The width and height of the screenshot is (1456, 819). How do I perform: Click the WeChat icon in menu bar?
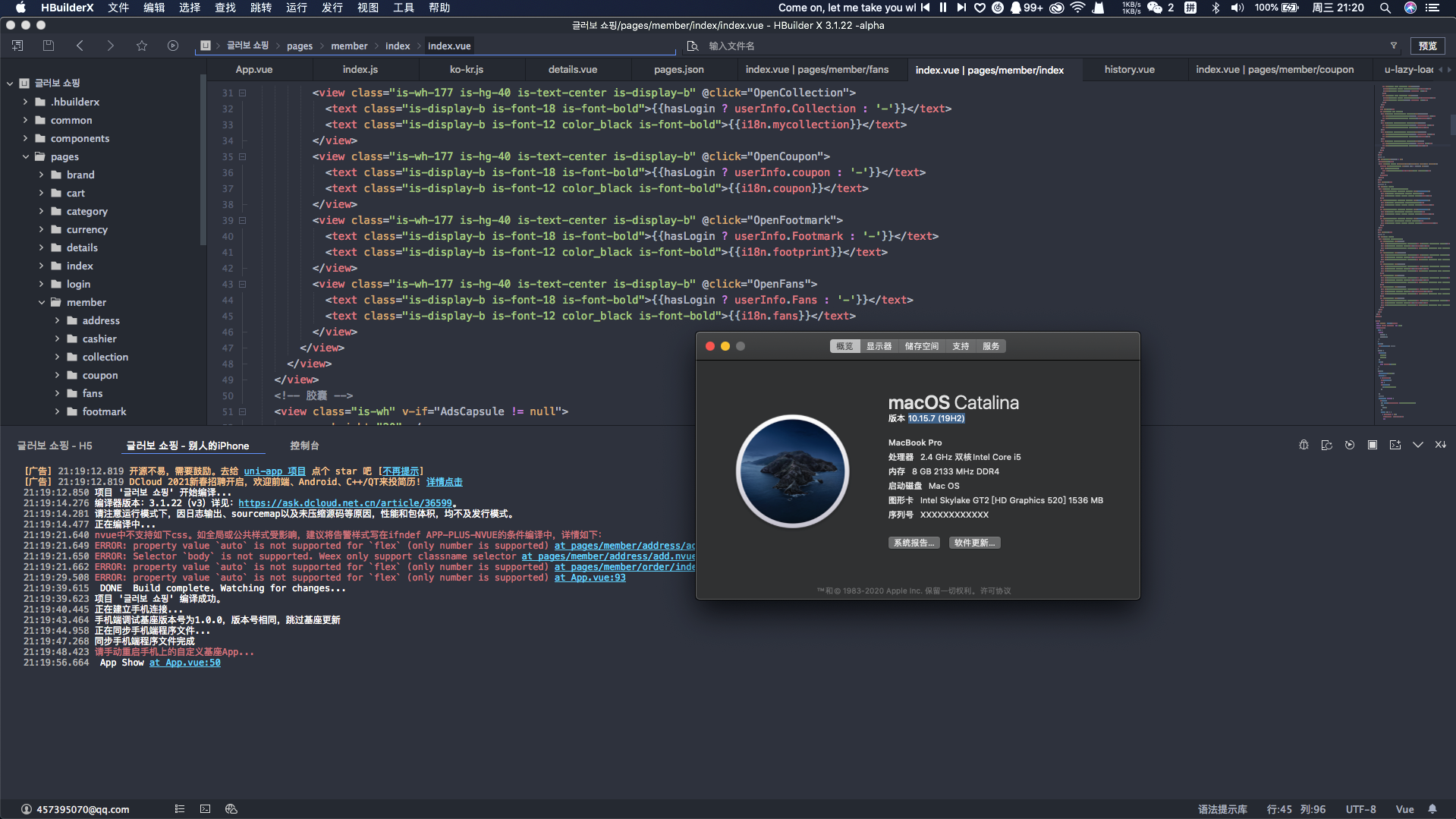1155,8
